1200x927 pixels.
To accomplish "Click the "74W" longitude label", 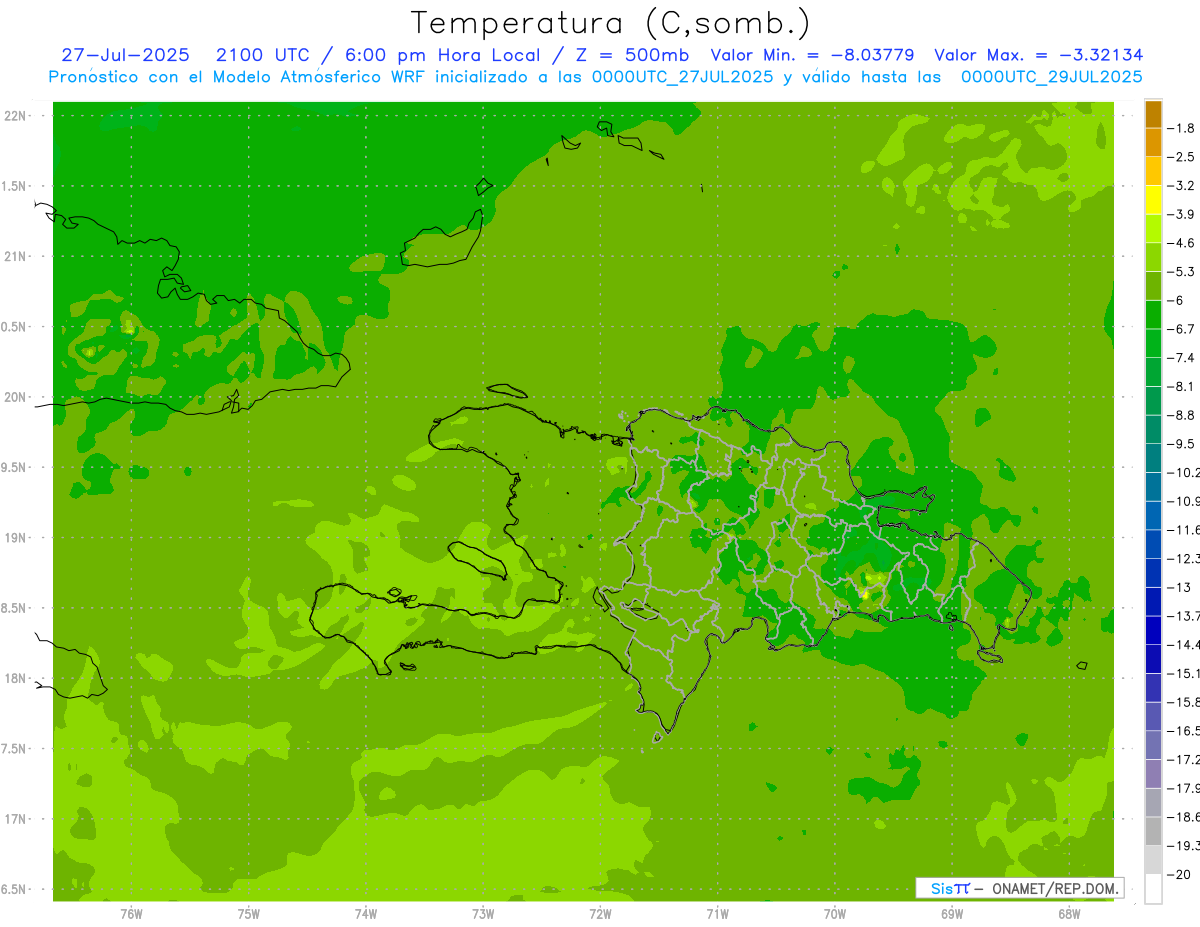I will (366, 913).
